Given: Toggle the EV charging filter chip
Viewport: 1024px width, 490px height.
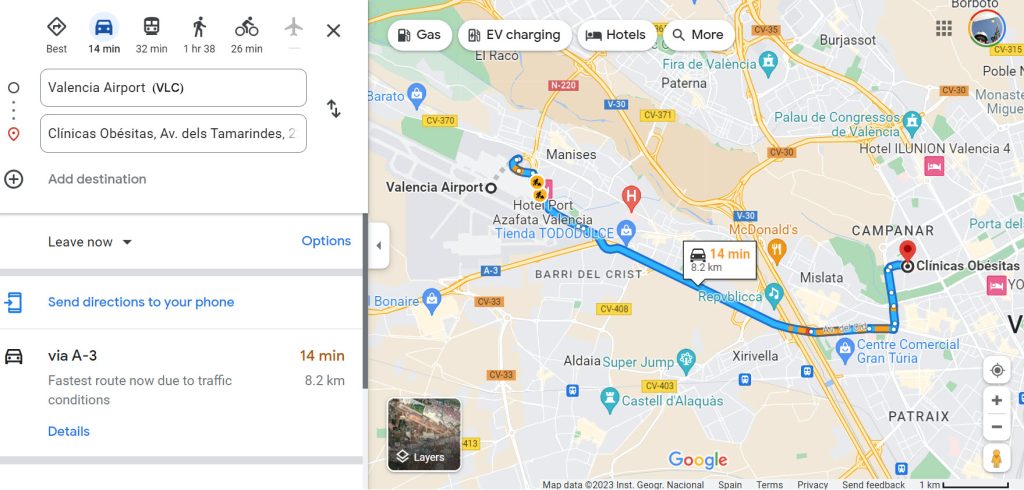Looking at the screenshot, I should point(515,35).
